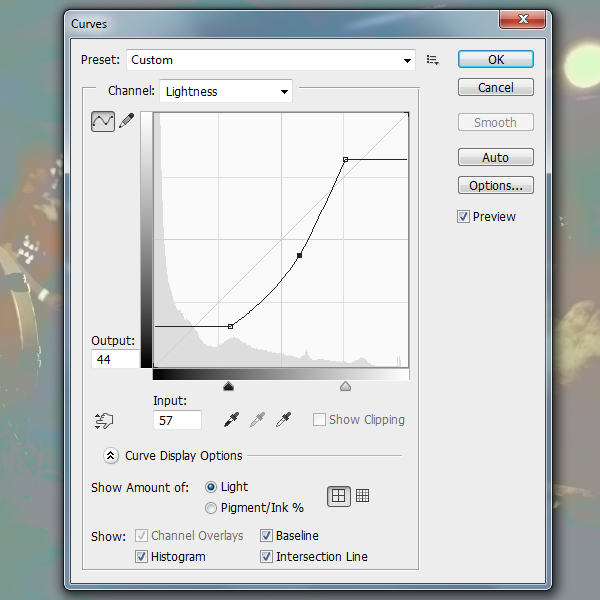Open the Options... button
The width and height of the screenshot is (600, 600).
tap(496, 185)
